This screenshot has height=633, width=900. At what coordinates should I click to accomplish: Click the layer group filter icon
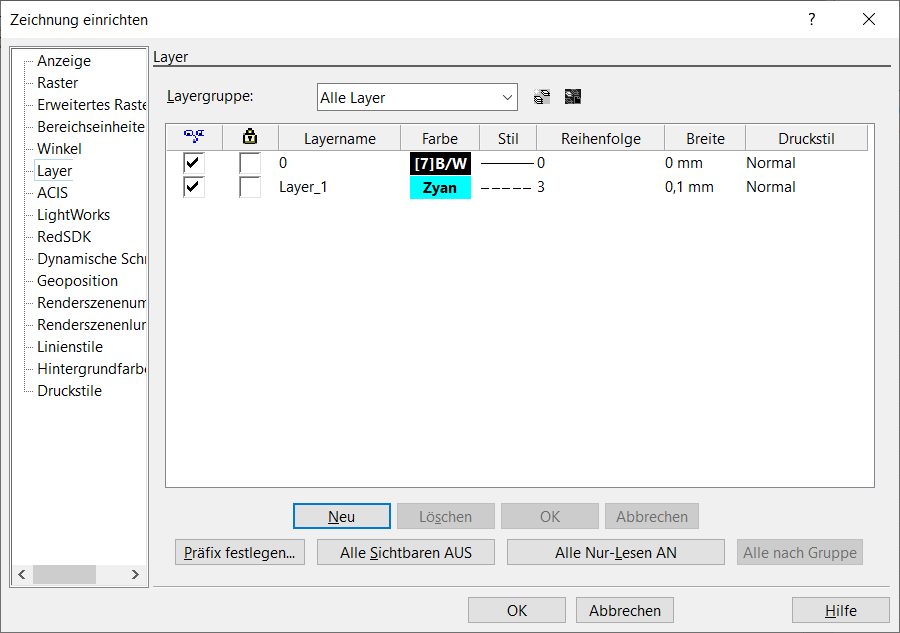click(x=573, y=96)
